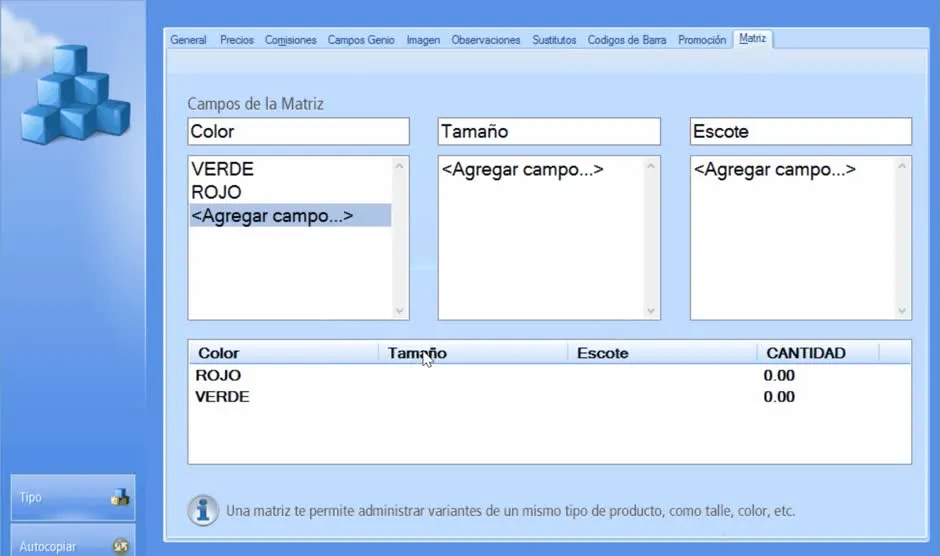Click the cubes icon on Tipo button
The height and width of the screenshot is (556, 940).
pos(120,497)
